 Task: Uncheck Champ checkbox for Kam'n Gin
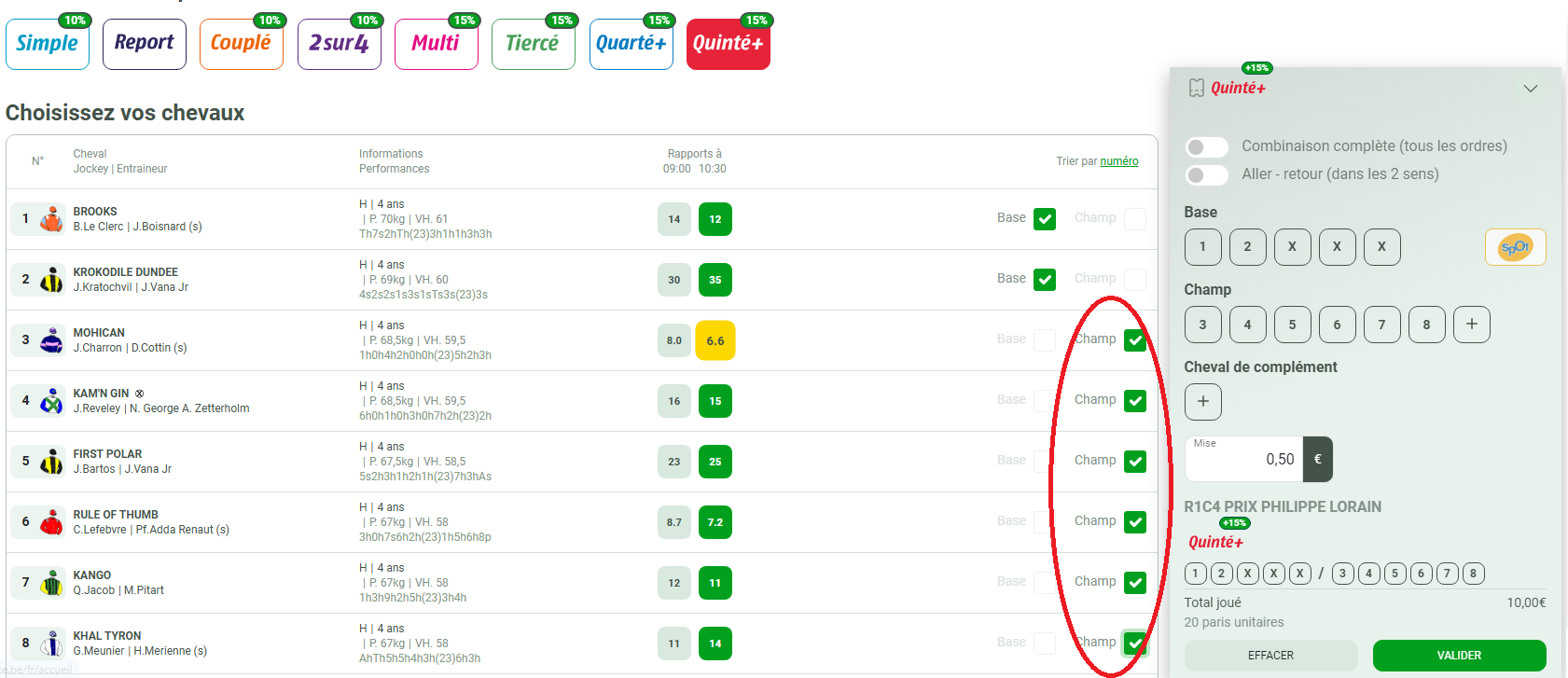(x=1134, y=401)
